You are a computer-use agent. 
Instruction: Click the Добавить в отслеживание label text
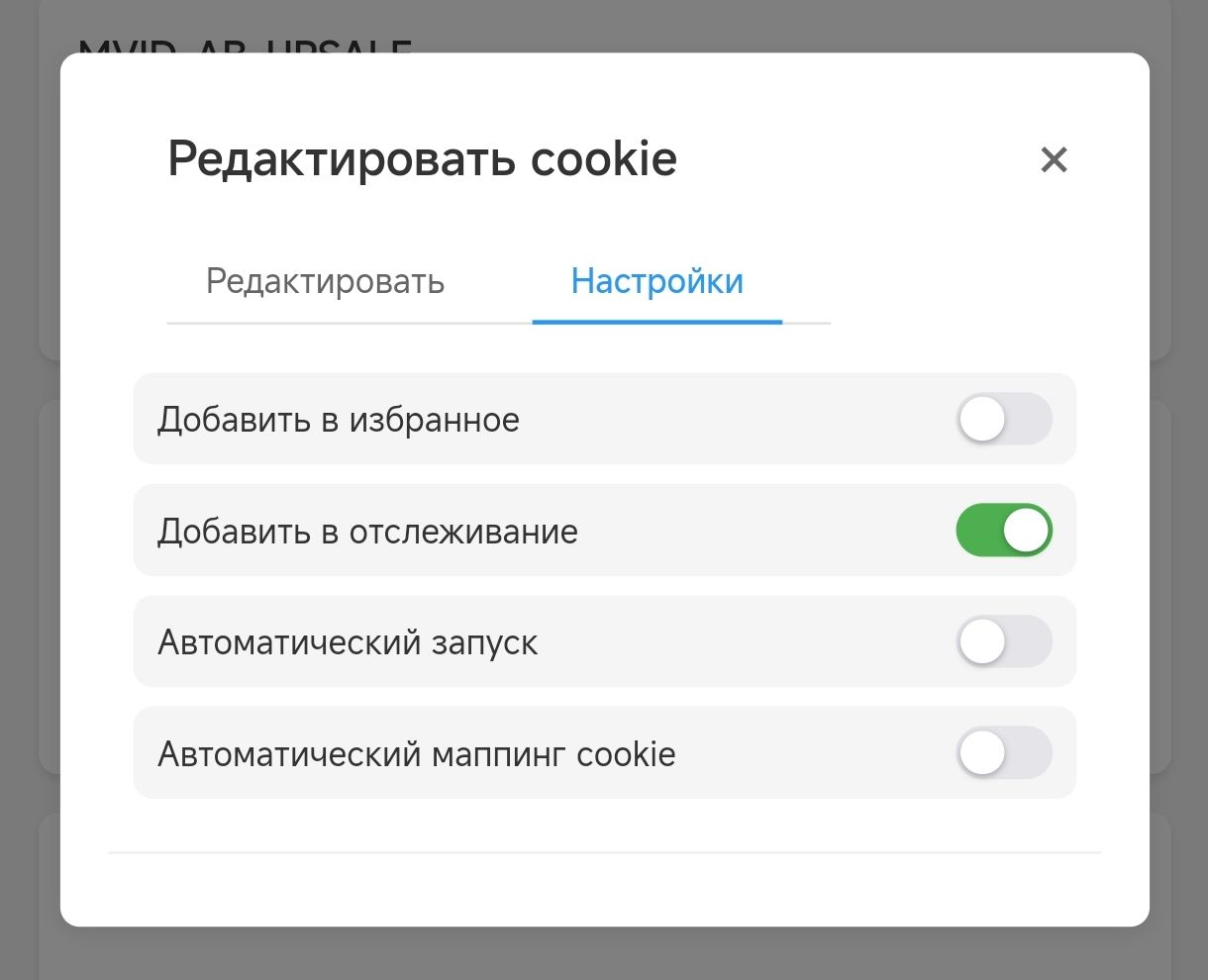(x=367, y=532)
